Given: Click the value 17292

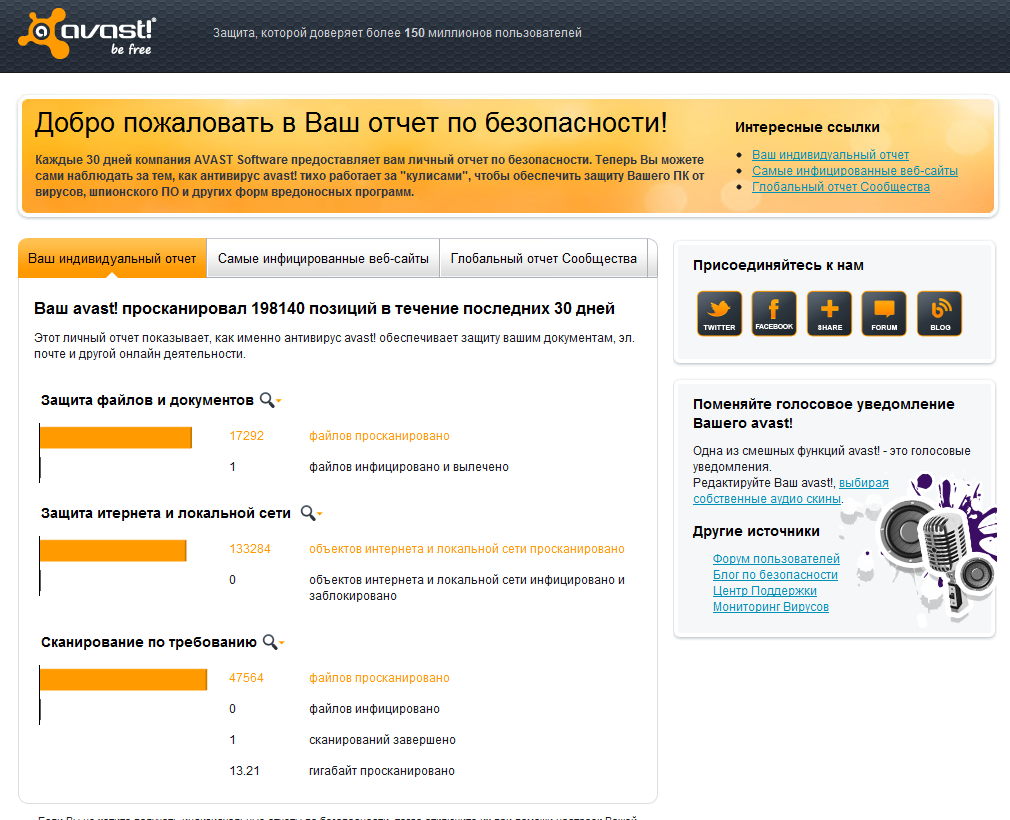Looking at the screenshot, I should [x=247, y=436].
